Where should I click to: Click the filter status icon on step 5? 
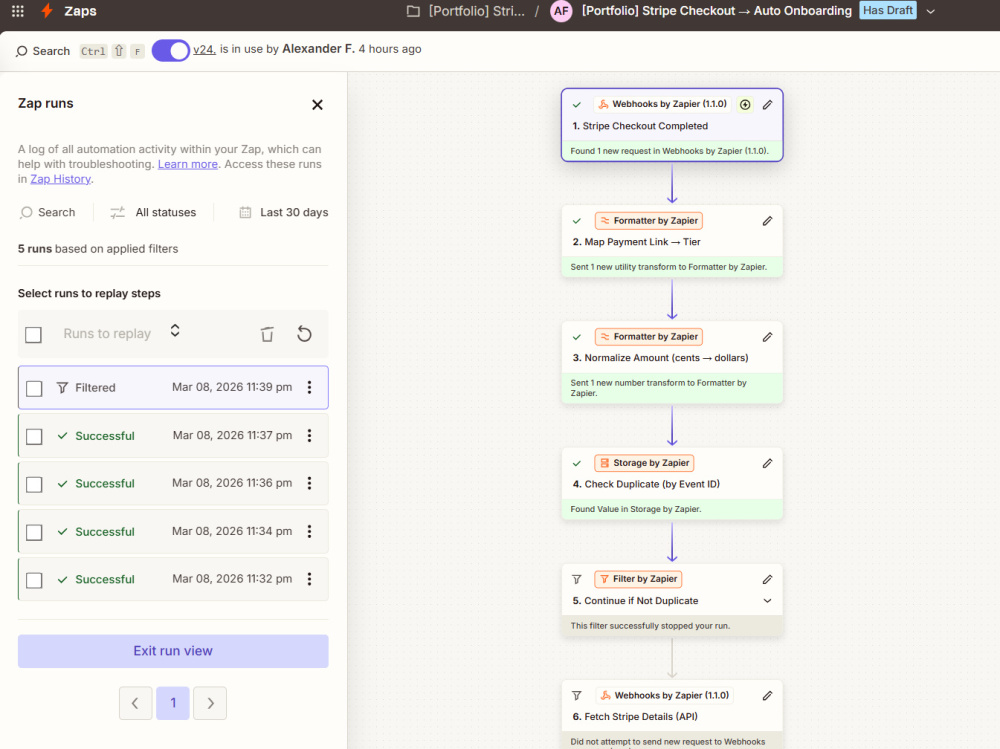577,579
